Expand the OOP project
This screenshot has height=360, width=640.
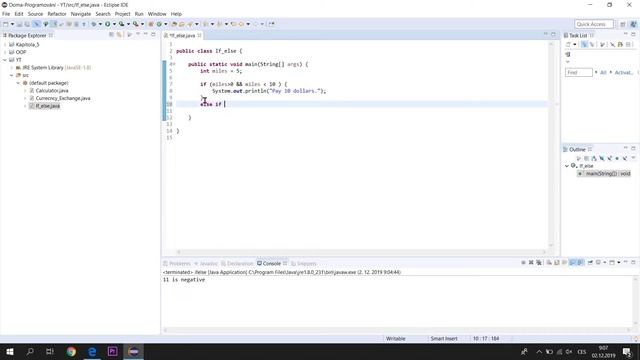tap(5, 52)
